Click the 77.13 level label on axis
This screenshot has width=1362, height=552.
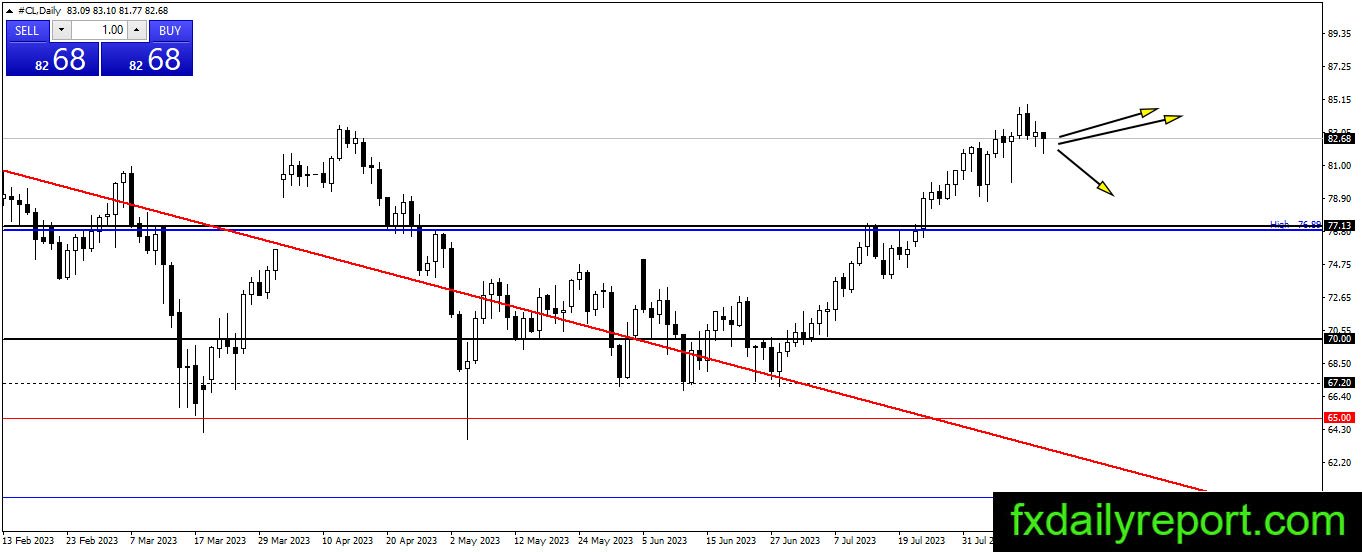tap(1339, 226)
